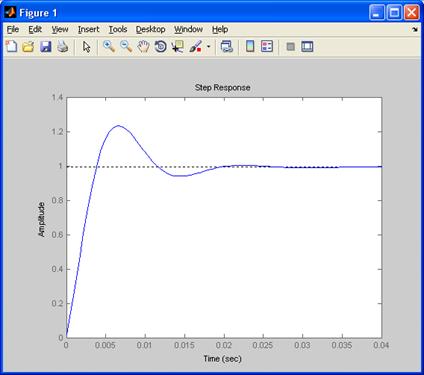This screenshot has width=424, height=375.
Task: Select the Rotate 3D tool
Action: tap(161, 46)
